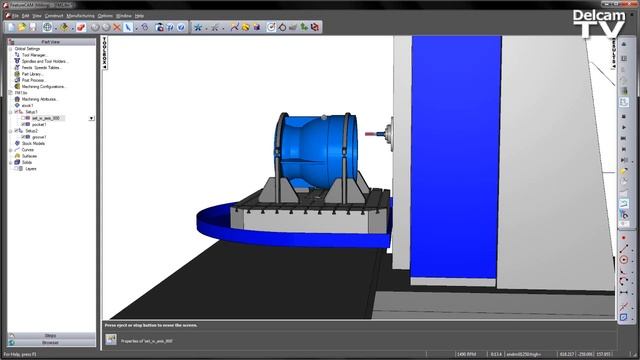Image resolution: width=640 pixels, height=360 pixels.
Task: Click the last red cube toolbar icon
Action: click(x=315, y=27)
